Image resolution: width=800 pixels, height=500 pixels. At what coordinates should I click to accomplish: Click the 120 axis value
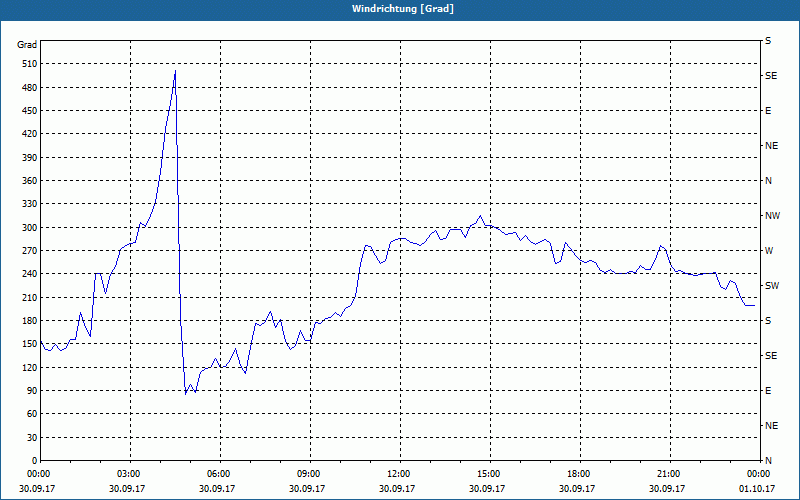(x=29, y=367)
